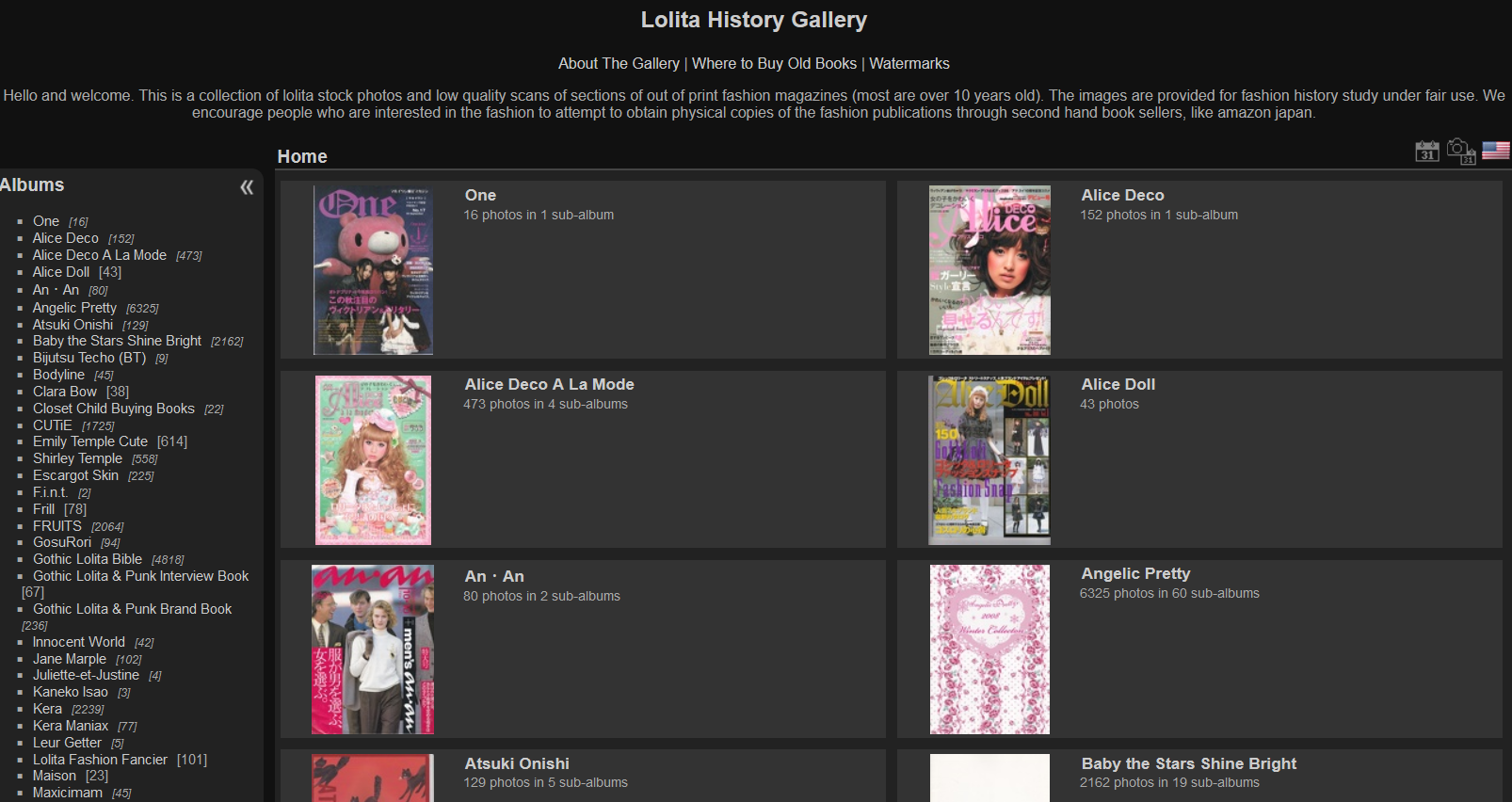1512x802 pixels.
Task: Open the Angelic Pretty cover thumbnail
Action: 989,650
